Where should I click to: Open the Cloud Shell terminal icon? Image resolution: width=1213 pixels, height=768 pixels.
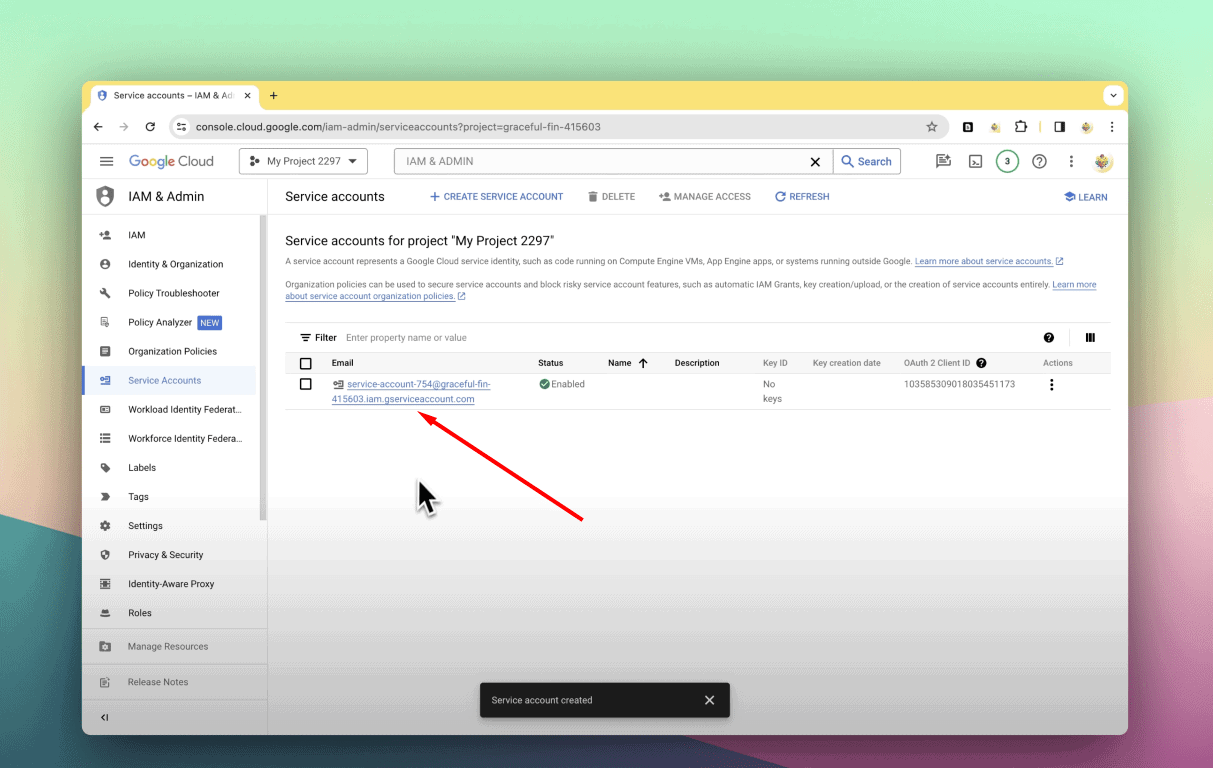pos(975,161)
